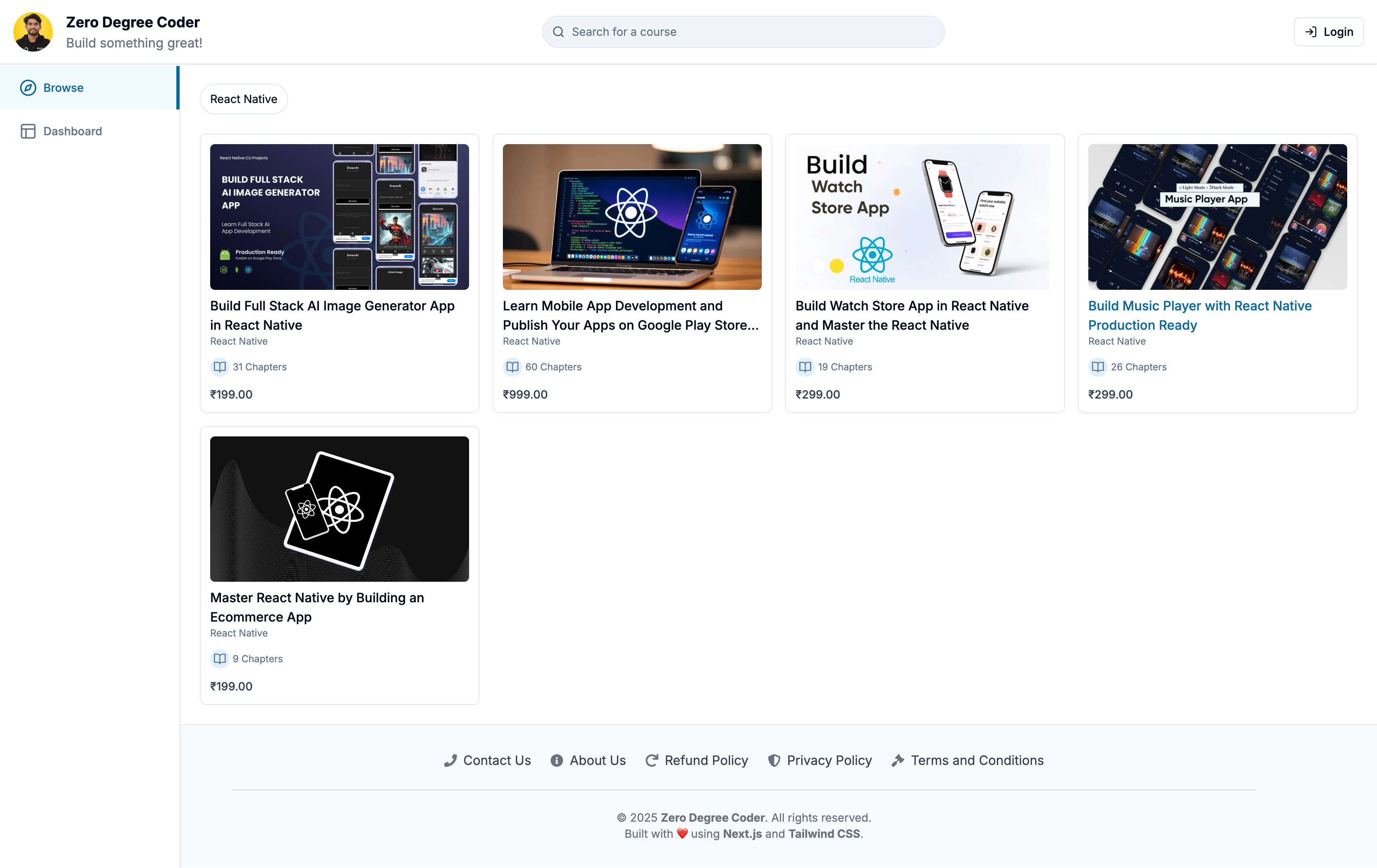Screen dimensions: 1377x868
Task: Click the search magnifier icon
Action: [x=558, y=32]
